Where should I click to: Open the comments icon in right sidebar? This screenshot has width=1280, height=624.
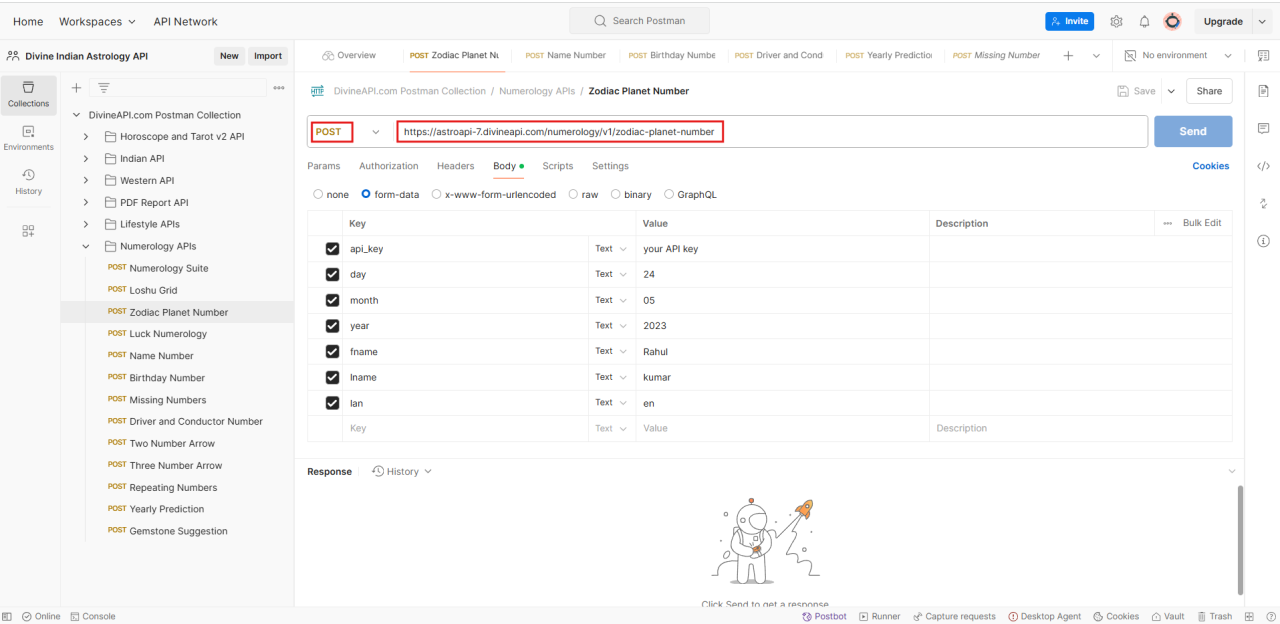point(1263,129)
